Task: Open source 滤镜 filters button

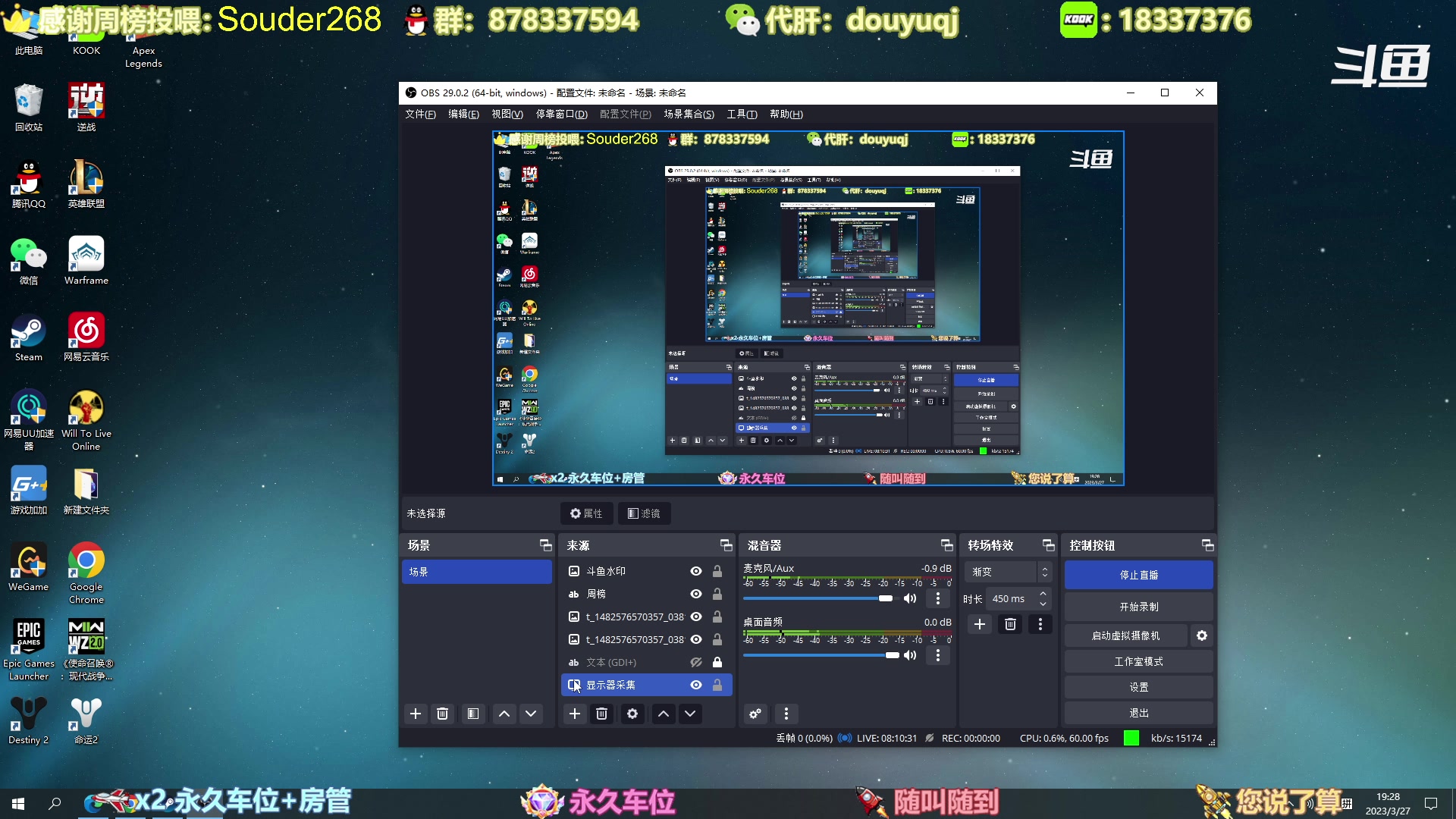Action: click(644, 513)
